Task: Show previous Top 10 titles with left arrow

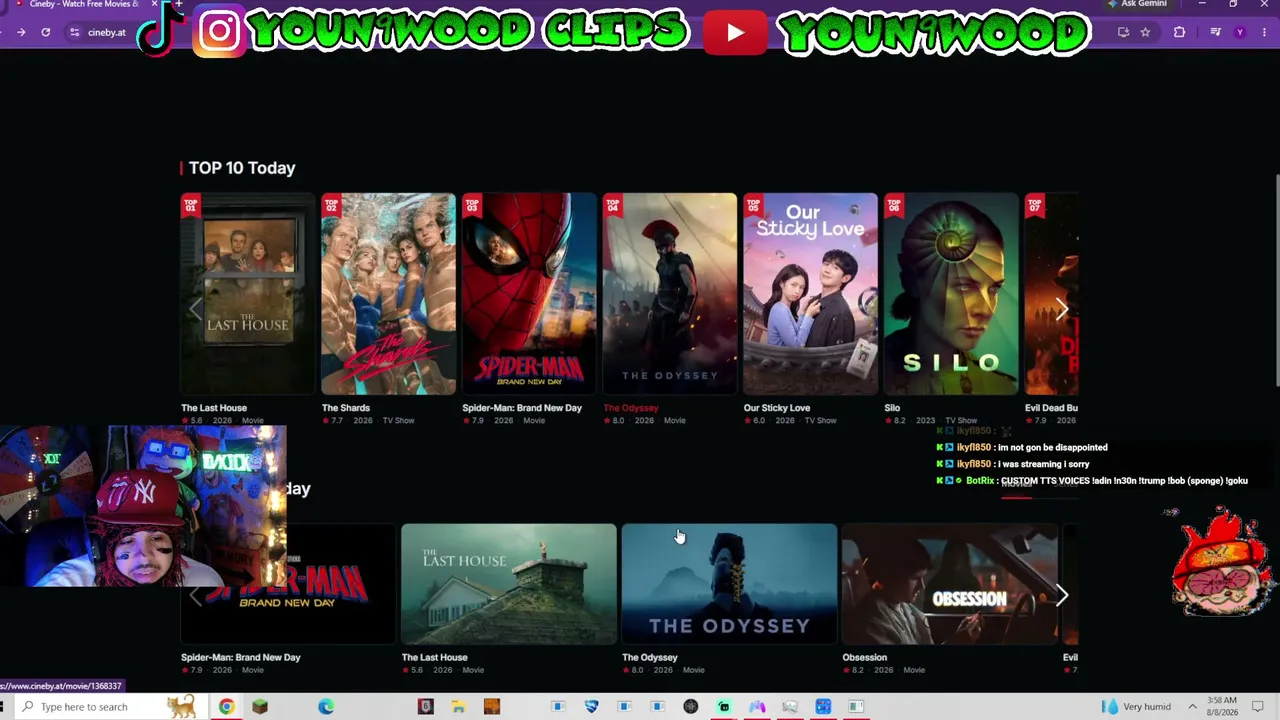Action: point(196,310)
